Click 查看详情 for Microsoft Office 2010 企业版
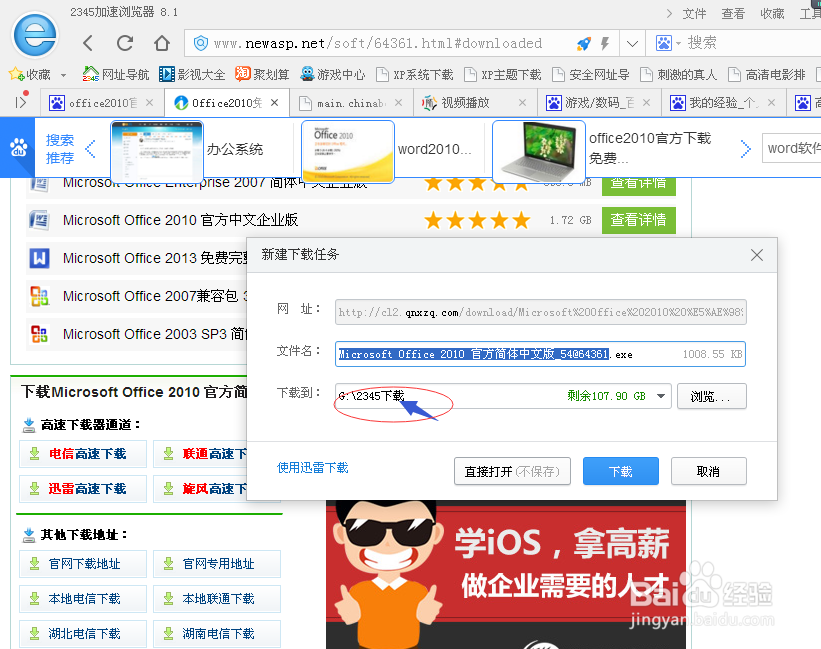821x649 pixels. click(x=638, y=219)
